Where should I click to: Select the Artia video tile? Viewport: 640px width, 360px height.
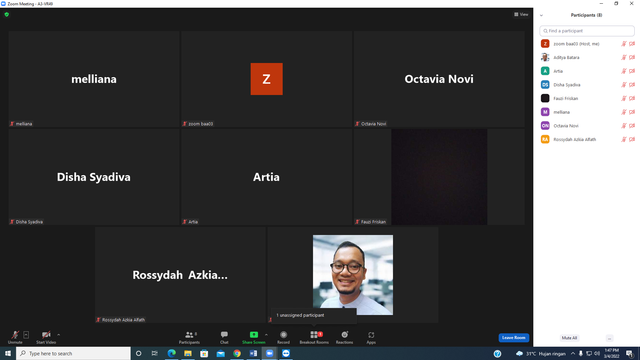click(x=267, y=177)
